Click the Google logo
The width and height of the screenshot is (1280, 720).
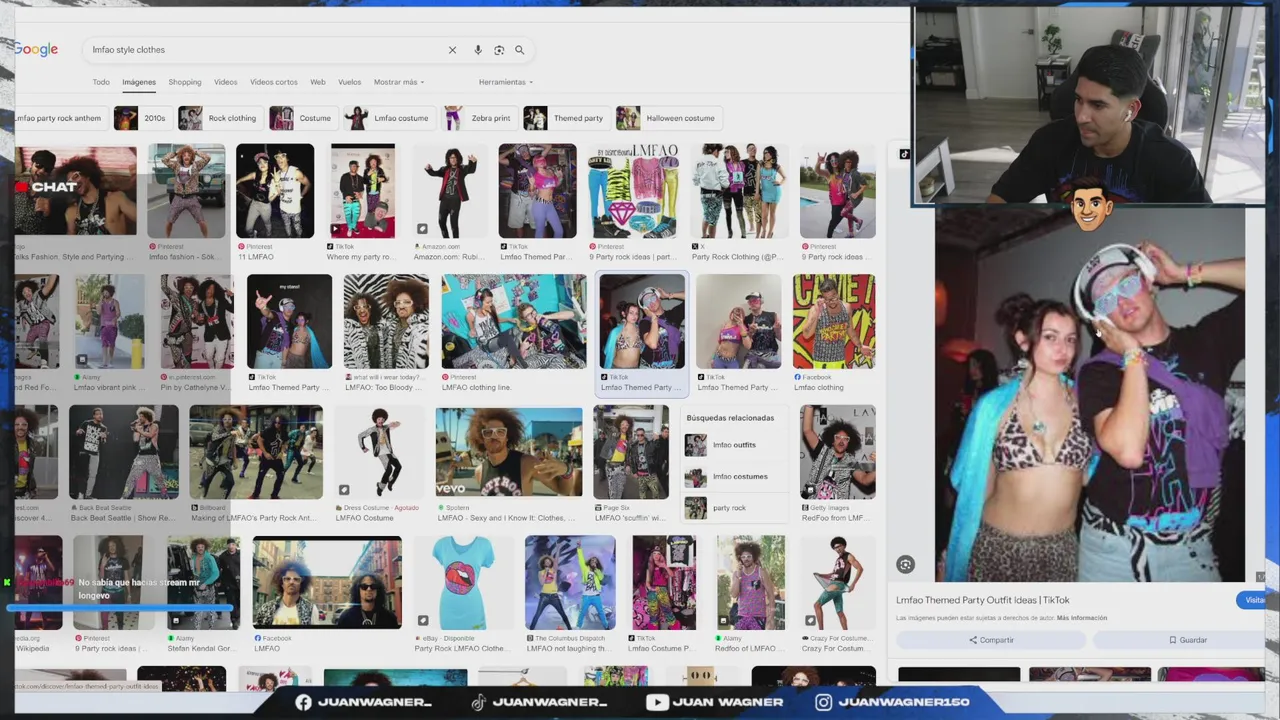(x=36, y=50)
